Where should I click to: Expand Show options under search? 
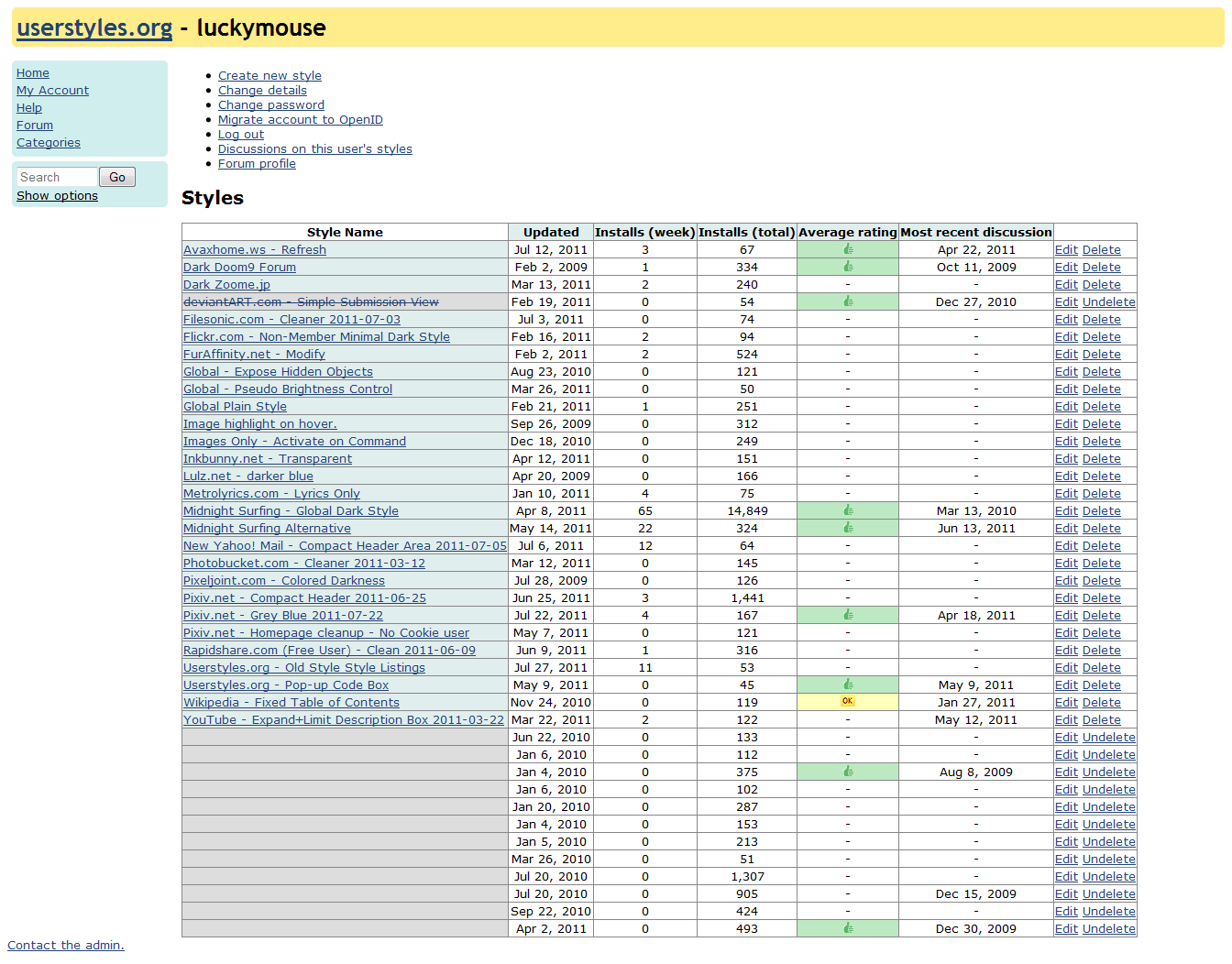click(x=57, y=196)
